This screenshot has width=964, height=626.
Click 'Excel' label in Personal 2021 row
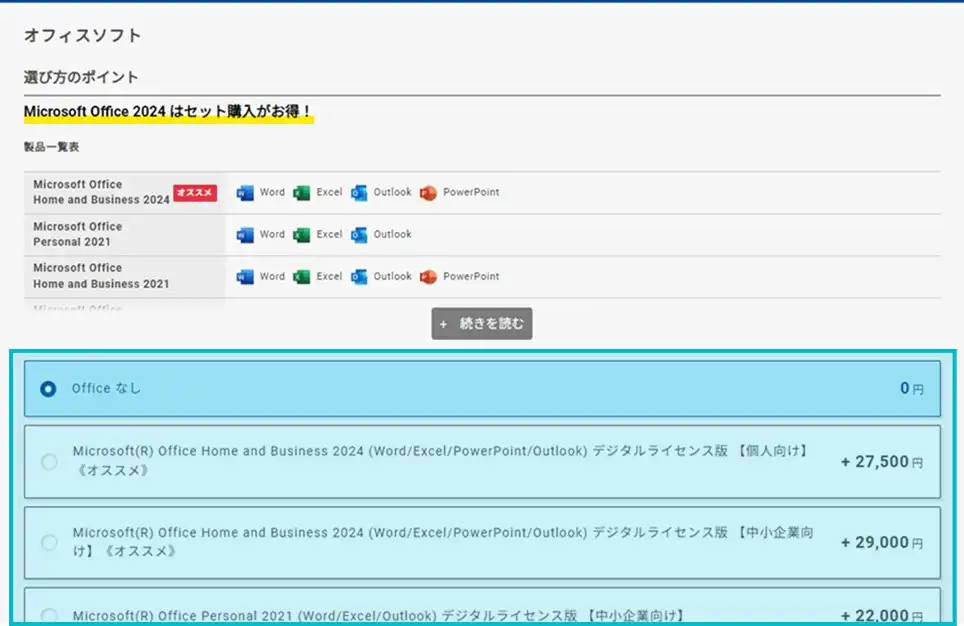point(329,234)
